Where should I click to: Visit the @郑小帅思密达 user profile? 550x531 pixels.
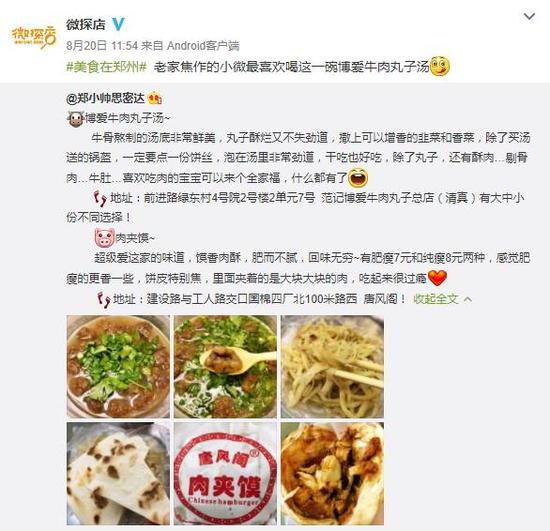click(105, 99)
